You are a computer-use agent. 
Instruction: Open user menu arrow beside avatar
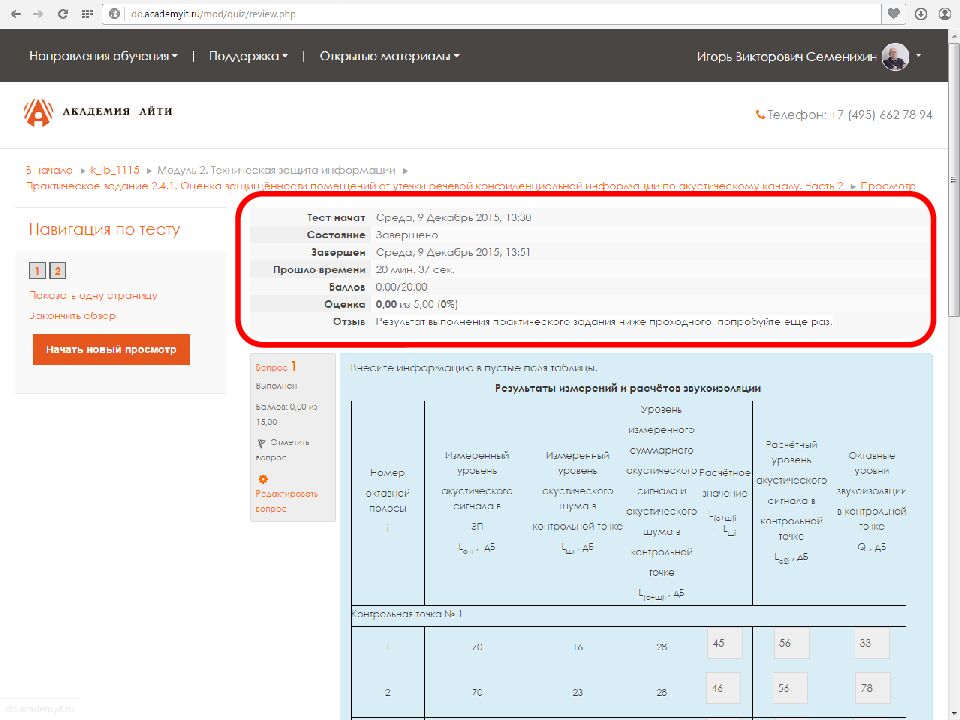[919, 57]
